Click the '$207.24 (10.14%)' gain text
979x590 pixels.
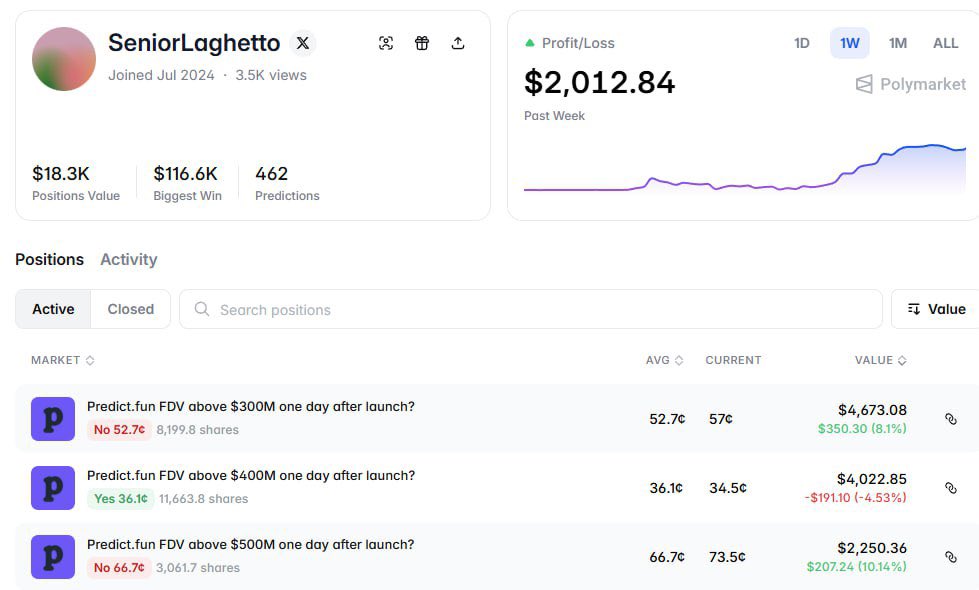click(x=857, y=567)
